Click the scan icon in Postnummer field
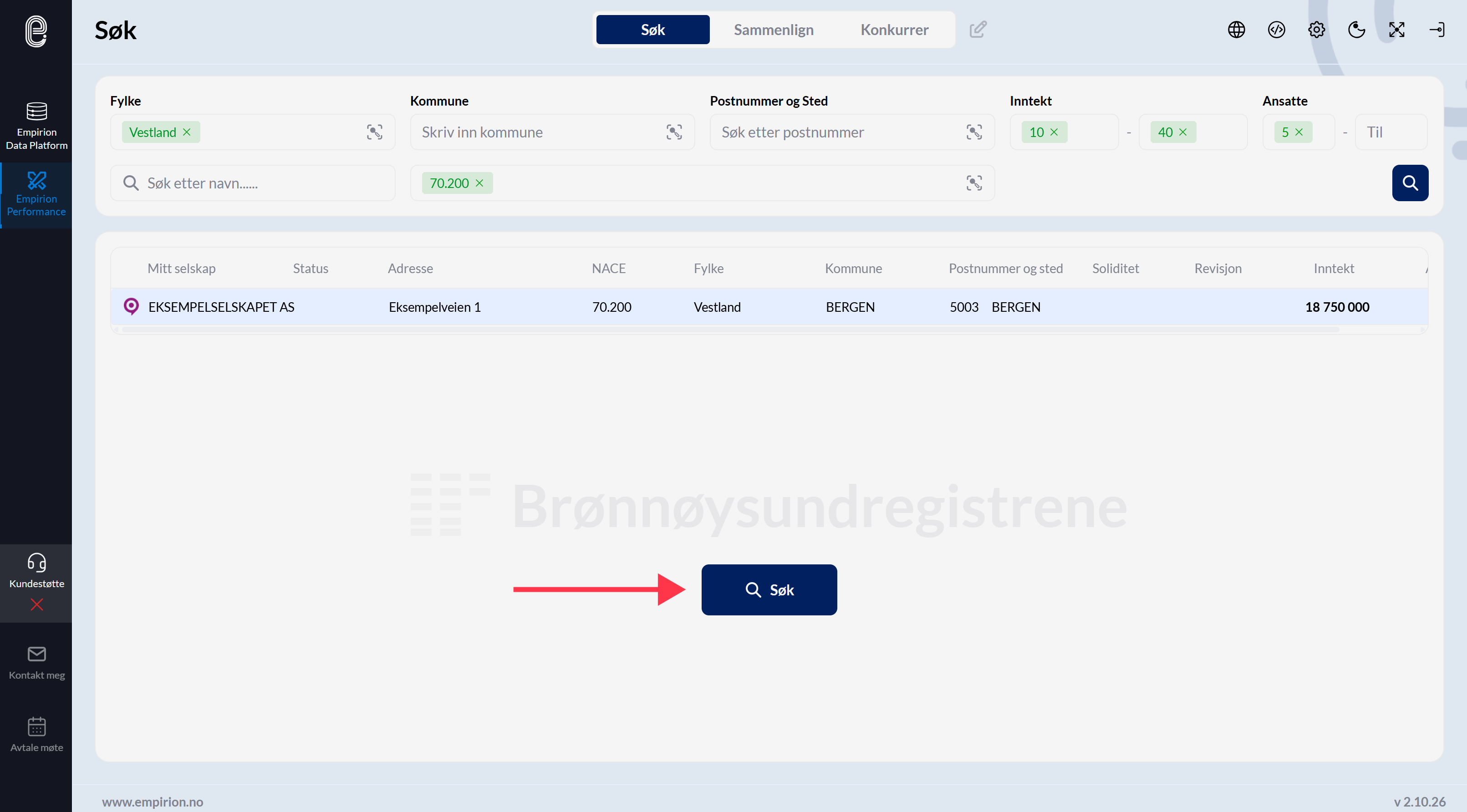Screen dimensions: 1467x812 coord(974,132)
